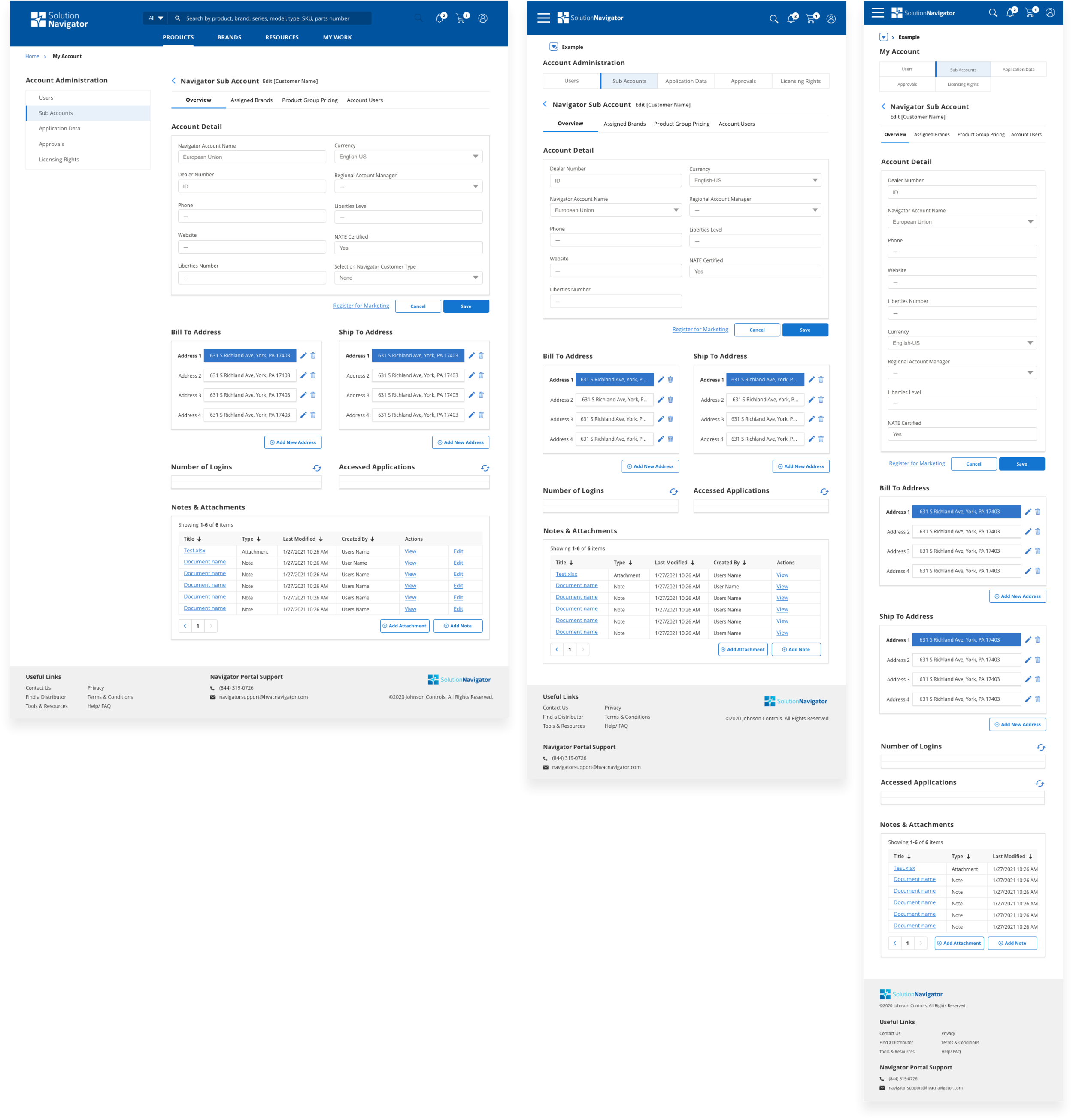Click back chevron beside desktop Navigator Sub Account

click(x=174, y=81)
